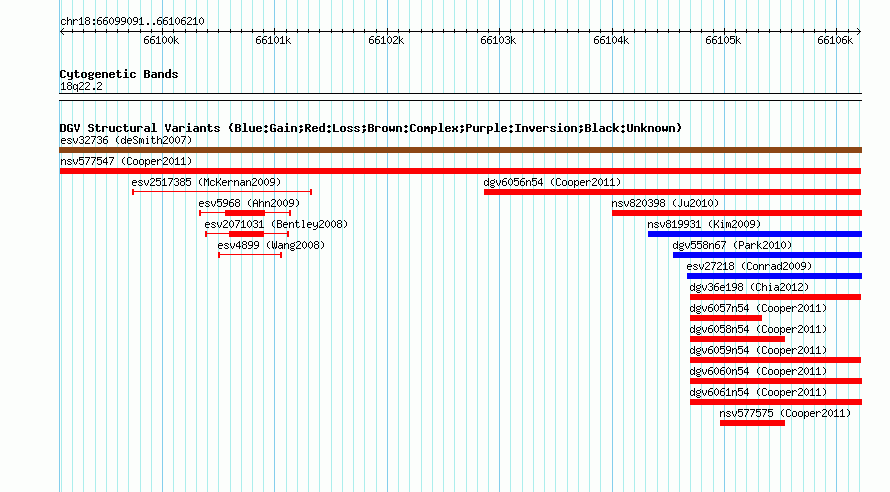Select the dgv558n67 blue gain bar
890x492 pixels.
tap(767, 255)
